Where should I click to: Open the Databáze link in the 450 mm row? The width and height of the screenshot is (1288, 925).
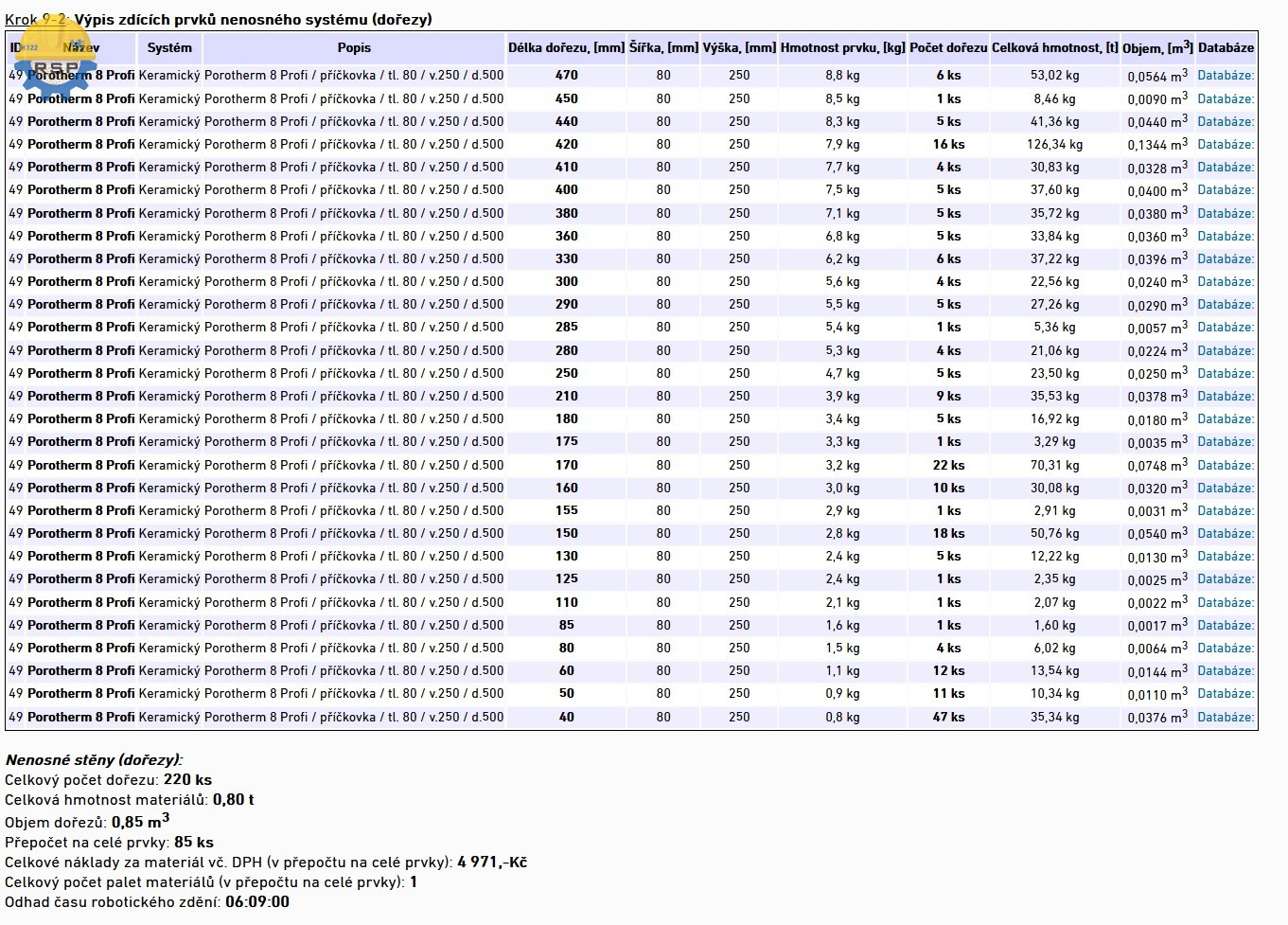point(1226,98)
